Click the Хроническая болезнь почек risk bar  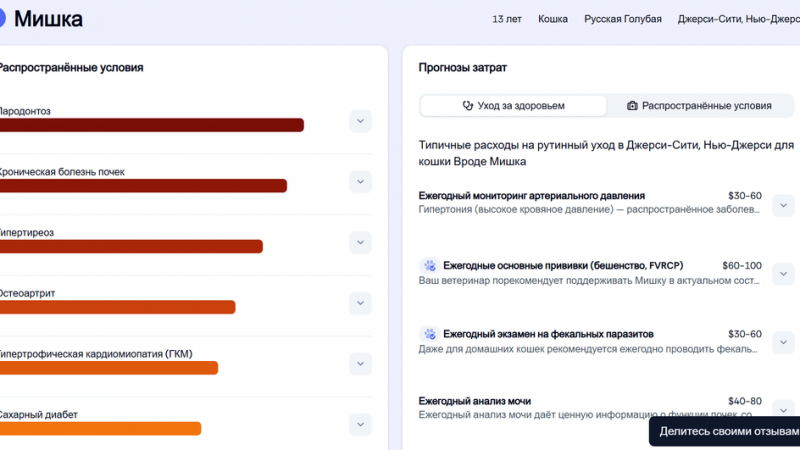(143, 186)
